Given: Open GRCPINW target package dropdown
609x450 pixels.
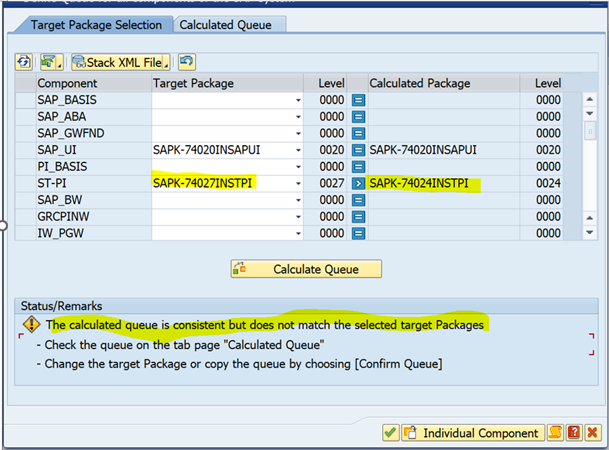Looking at the screenshot, I should pyautogui.click(x=298, y=217).
